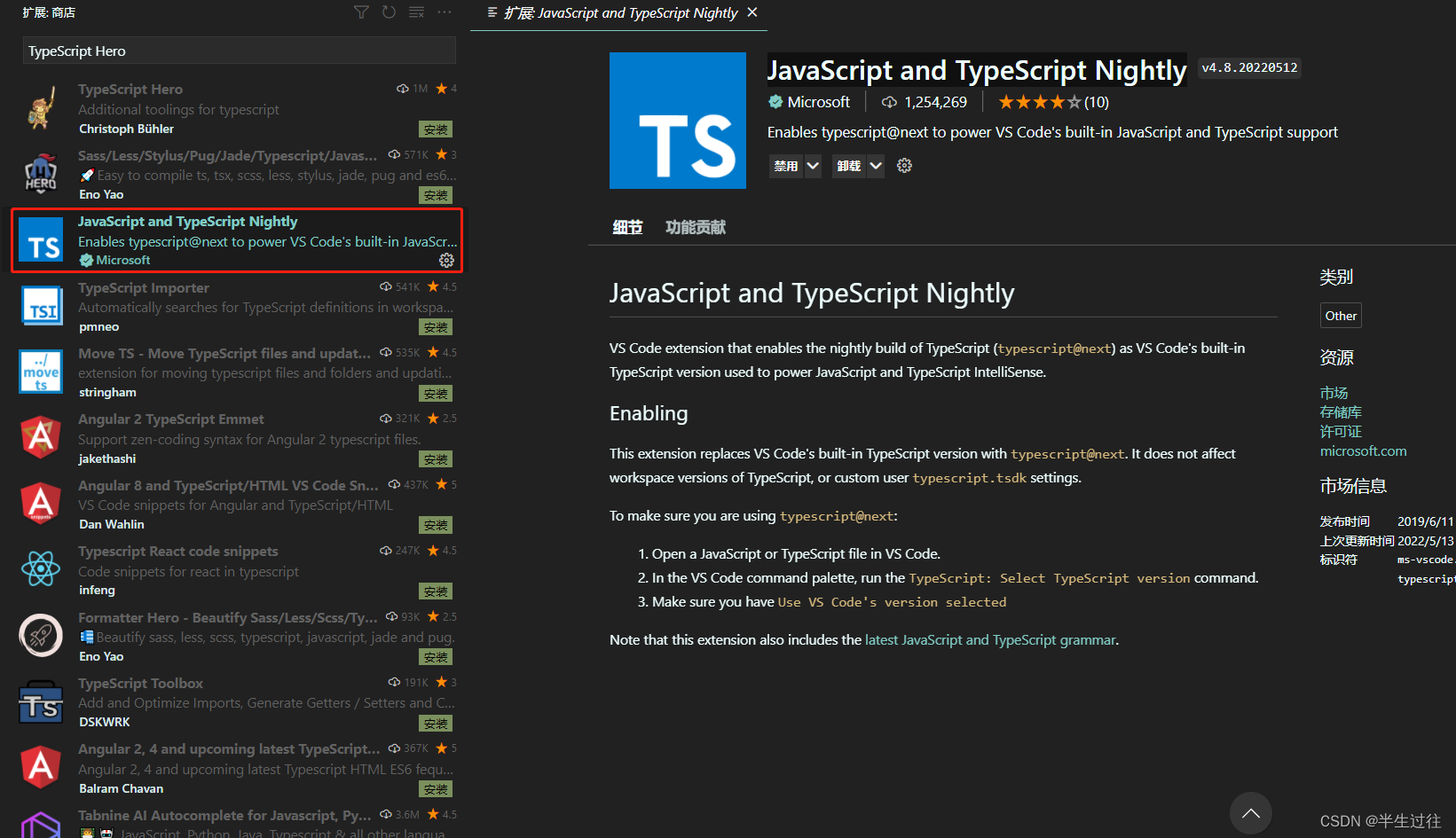Install the Typescript React code snippets extension
This screenshot has width=1456, height=838.
coord(435,591)
